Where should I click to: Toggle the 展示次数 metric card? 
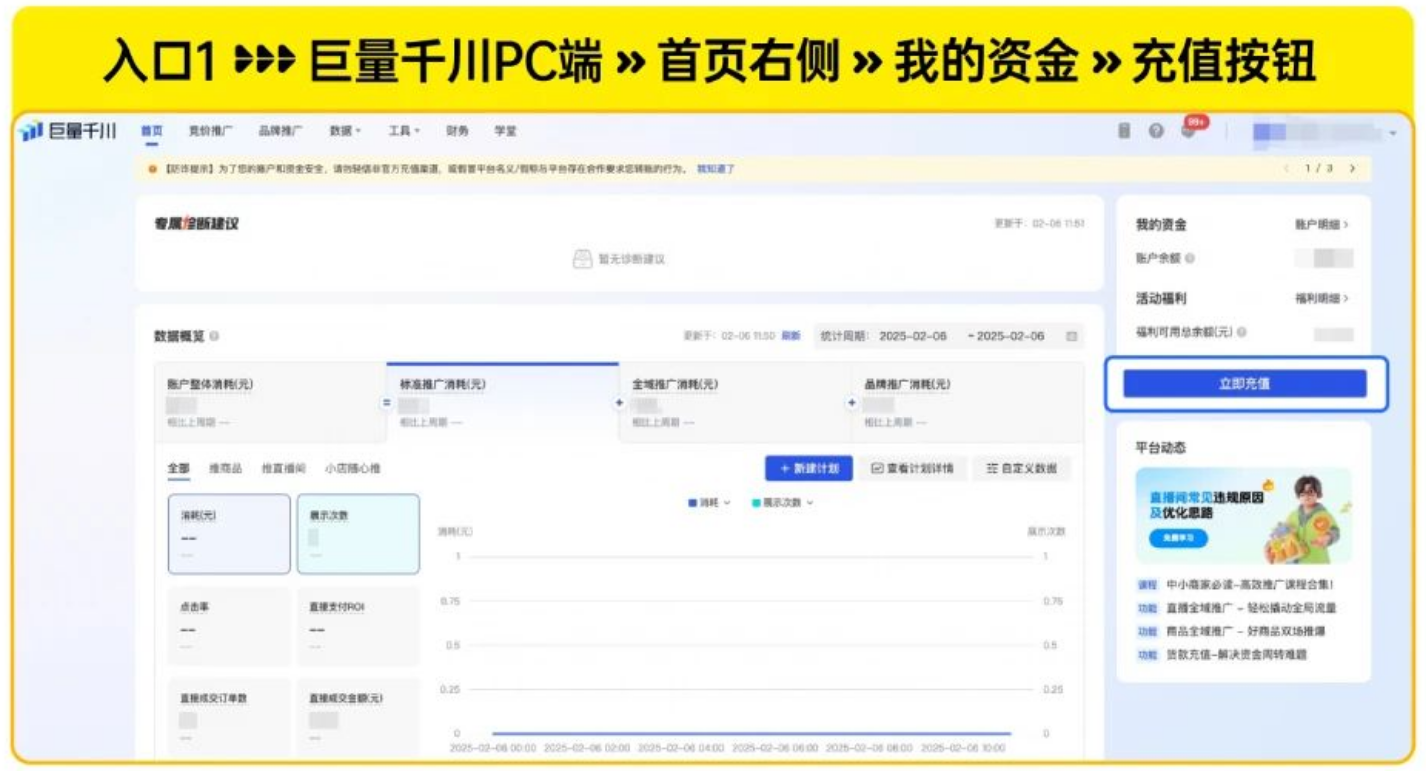pyautogui.click(x=358, y=534)
